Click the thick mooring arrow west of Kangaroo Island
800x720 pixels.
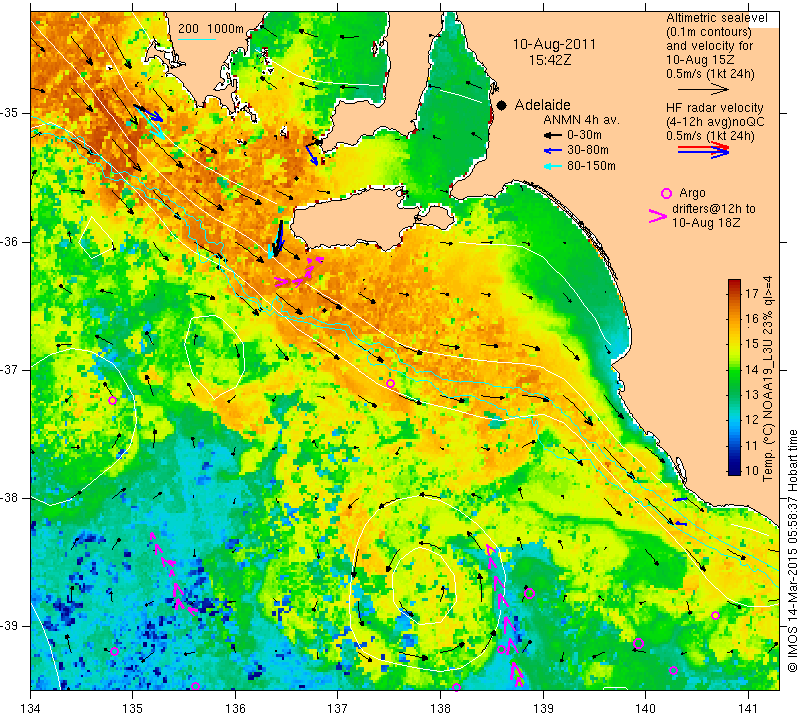tap(278, 238)
